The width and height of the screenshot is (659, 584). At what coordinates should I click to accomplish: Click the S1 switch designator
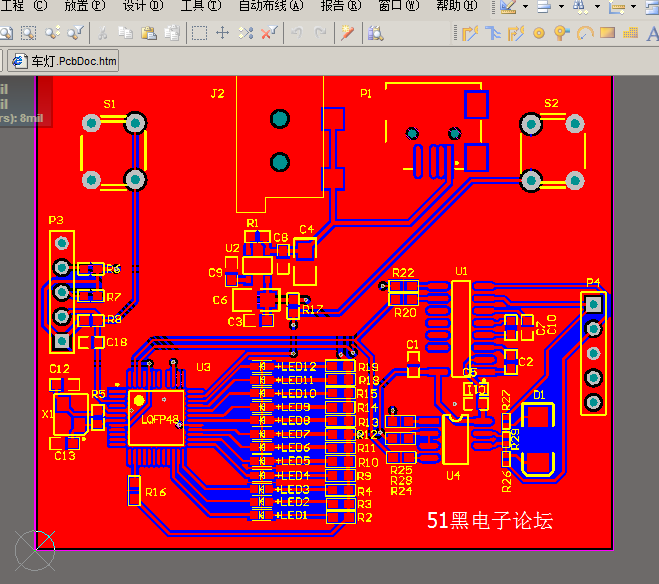pyautogui.click(x=109, y=104)
